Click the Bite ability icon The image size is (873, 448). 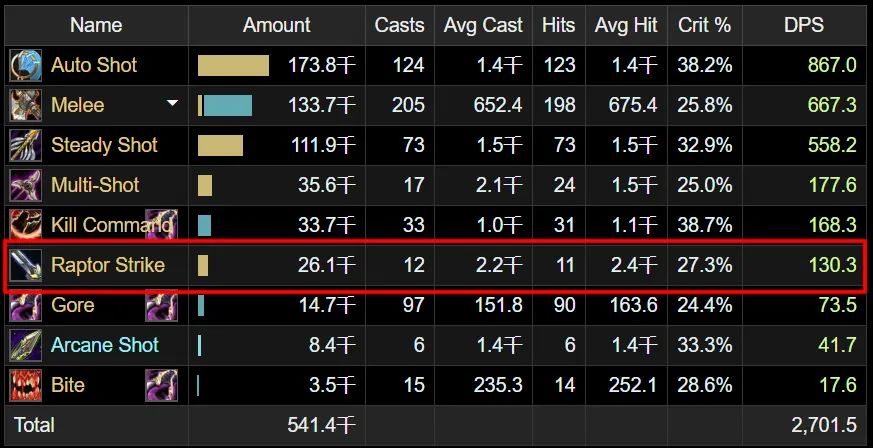point(26,385)
